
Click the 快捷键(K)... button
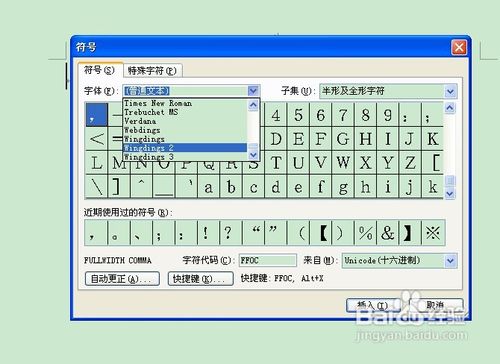pos(201,279)
